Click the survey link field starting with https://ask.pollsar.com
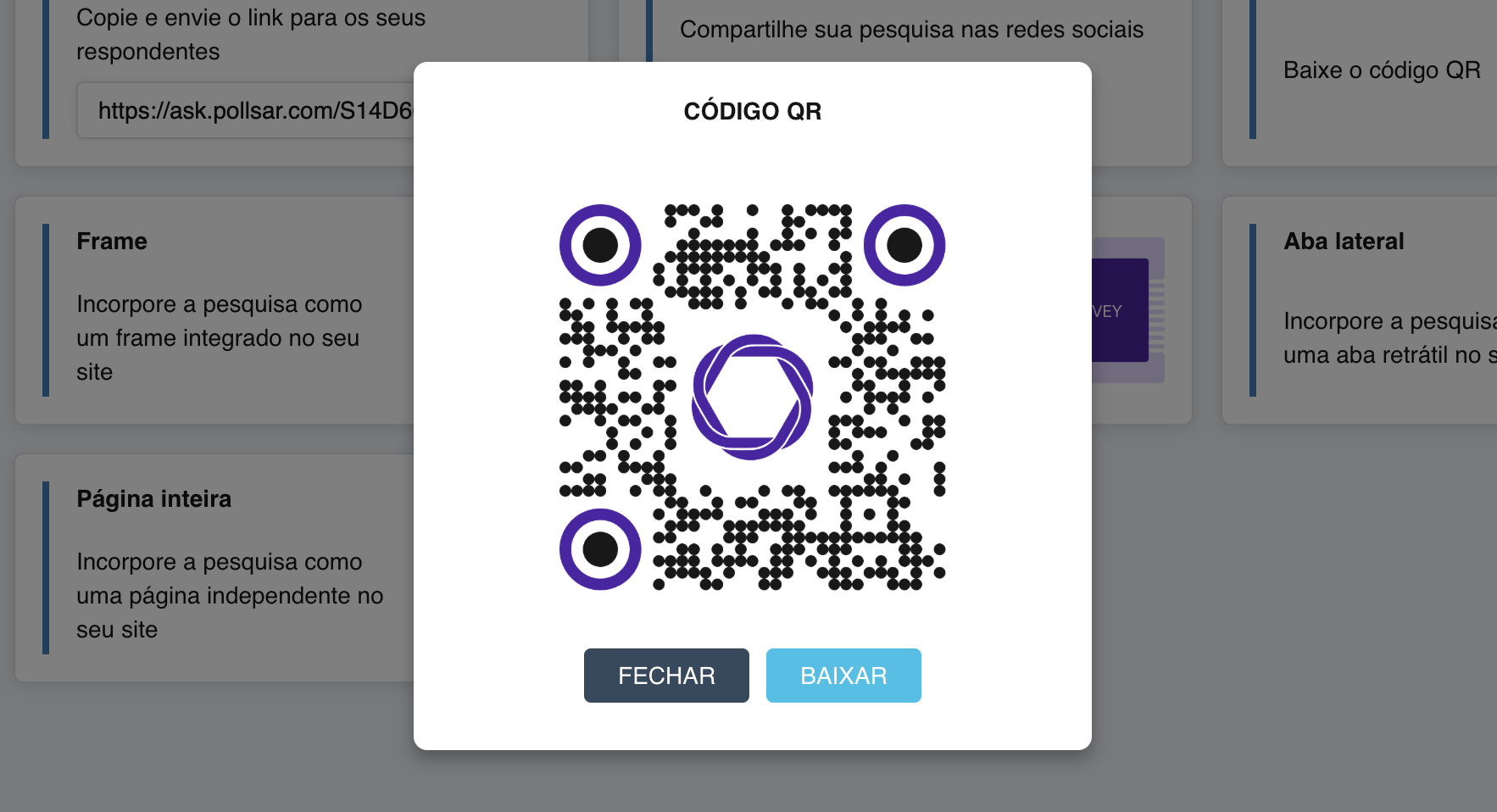The image size is (1497, 812). click(x=246, y=110)
